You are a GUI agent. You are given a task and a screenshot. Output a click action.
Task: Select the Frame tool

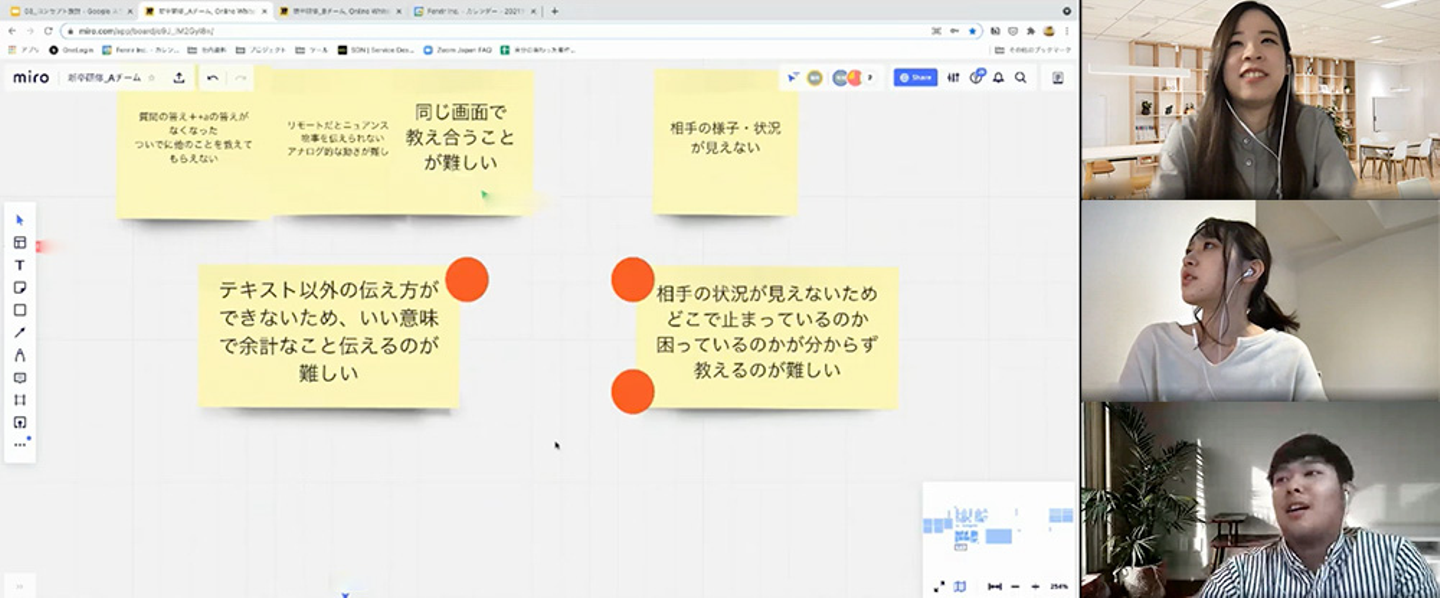click(20, 400)
